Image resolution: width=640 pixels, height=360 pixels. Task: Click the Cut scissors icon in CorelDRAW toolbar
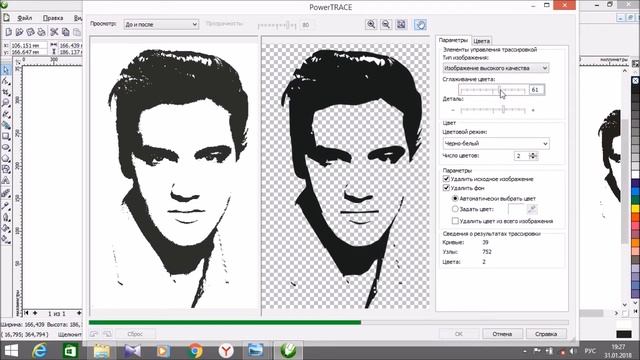[x=54, y=32]
